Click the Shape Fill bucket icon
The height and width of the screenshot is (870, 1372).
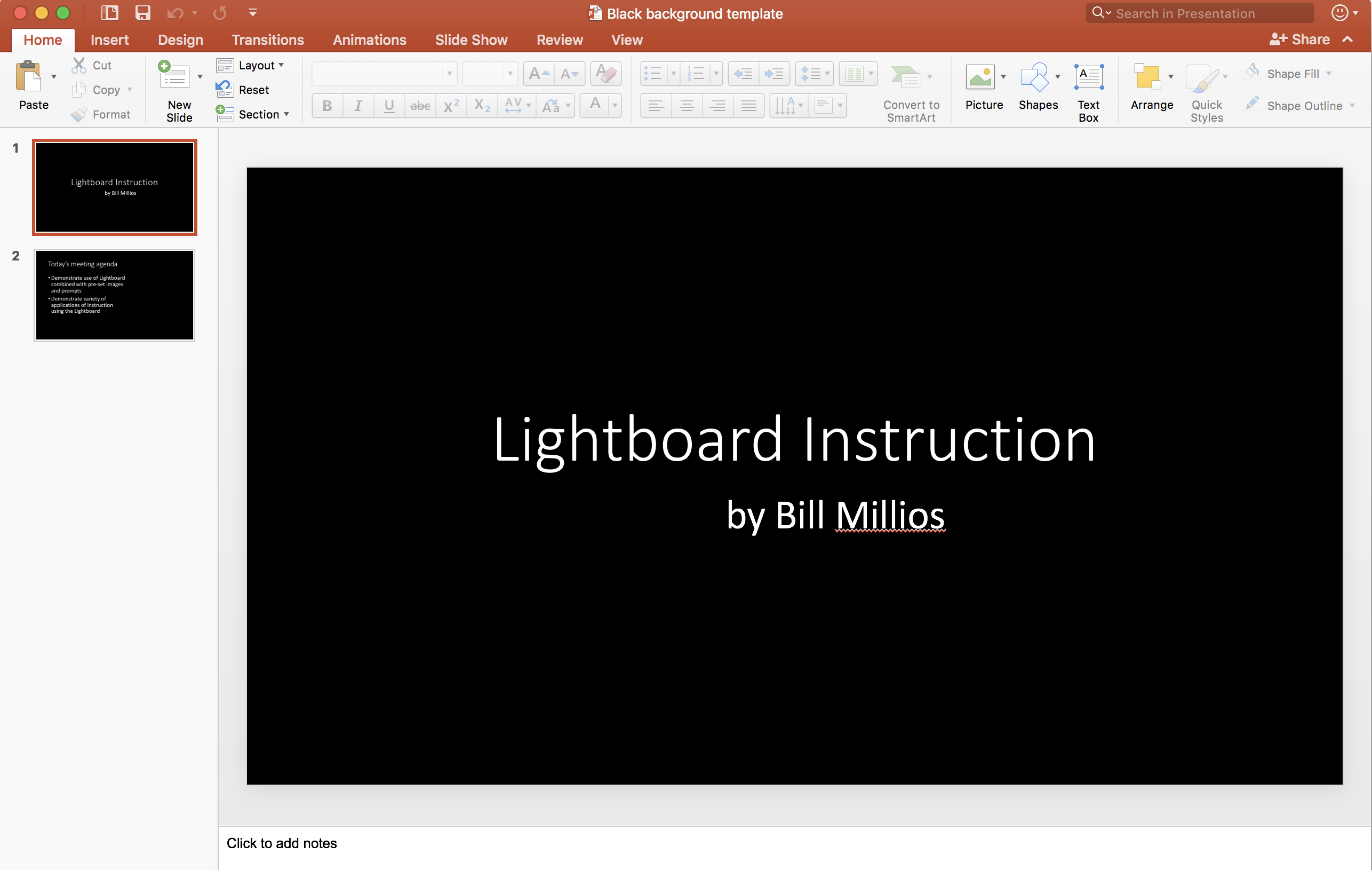click(1253, 73)
